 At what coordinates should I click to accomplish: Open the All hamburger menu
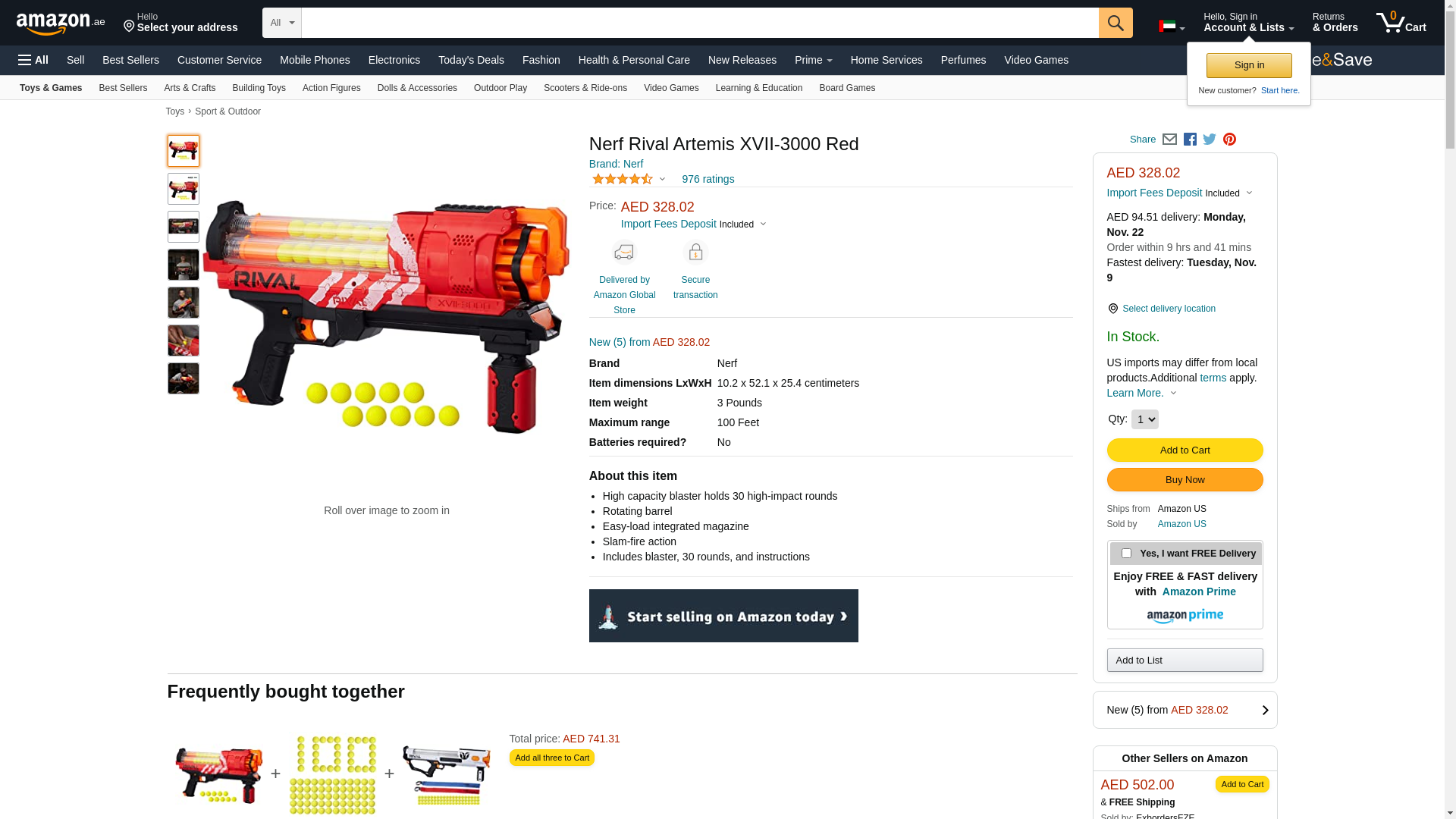point(33,60)
